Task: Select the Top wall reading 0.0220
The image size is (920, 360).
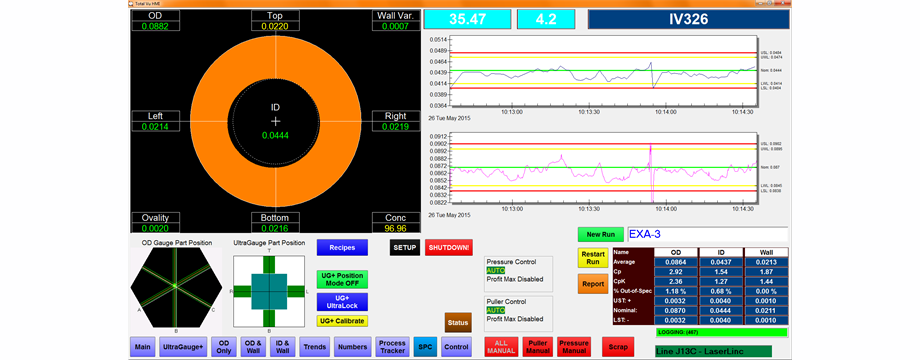Action: [275, 26]
